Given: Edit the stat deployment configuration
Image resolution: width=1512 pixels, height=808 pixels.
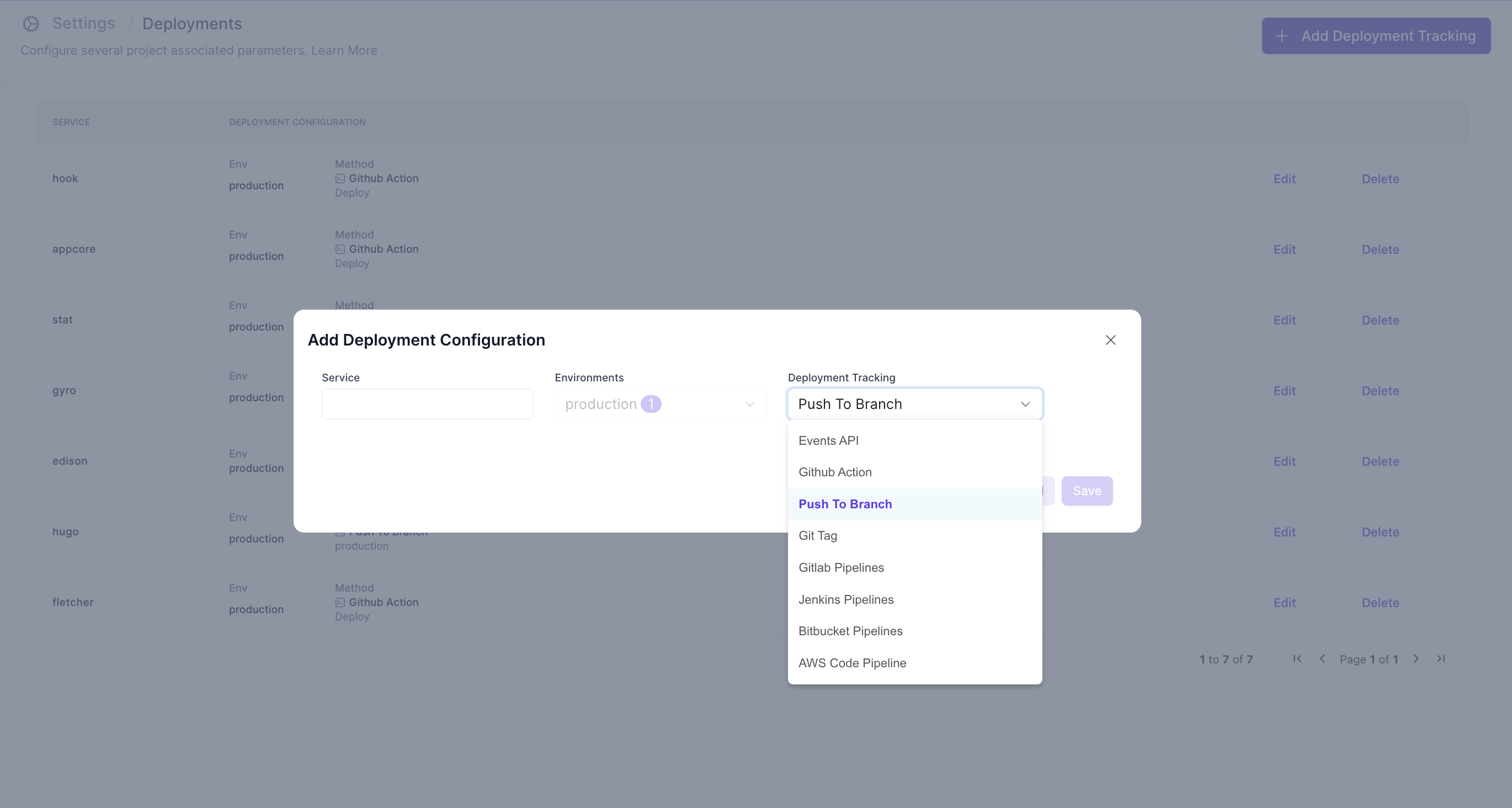Looking at the screenshot, I should click(1284, 320).
